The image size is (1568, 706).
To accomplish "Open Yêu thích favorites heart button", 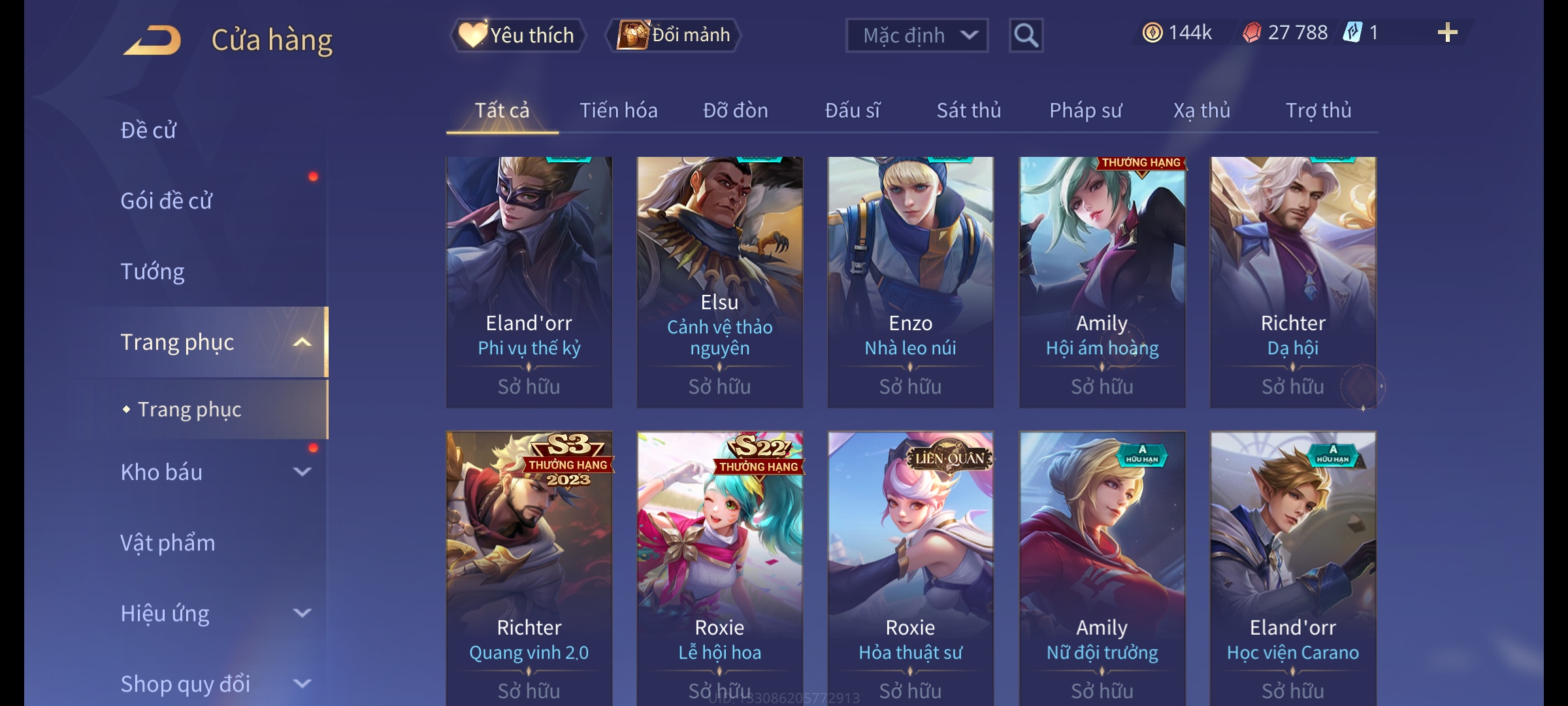I will click(518, 35).
